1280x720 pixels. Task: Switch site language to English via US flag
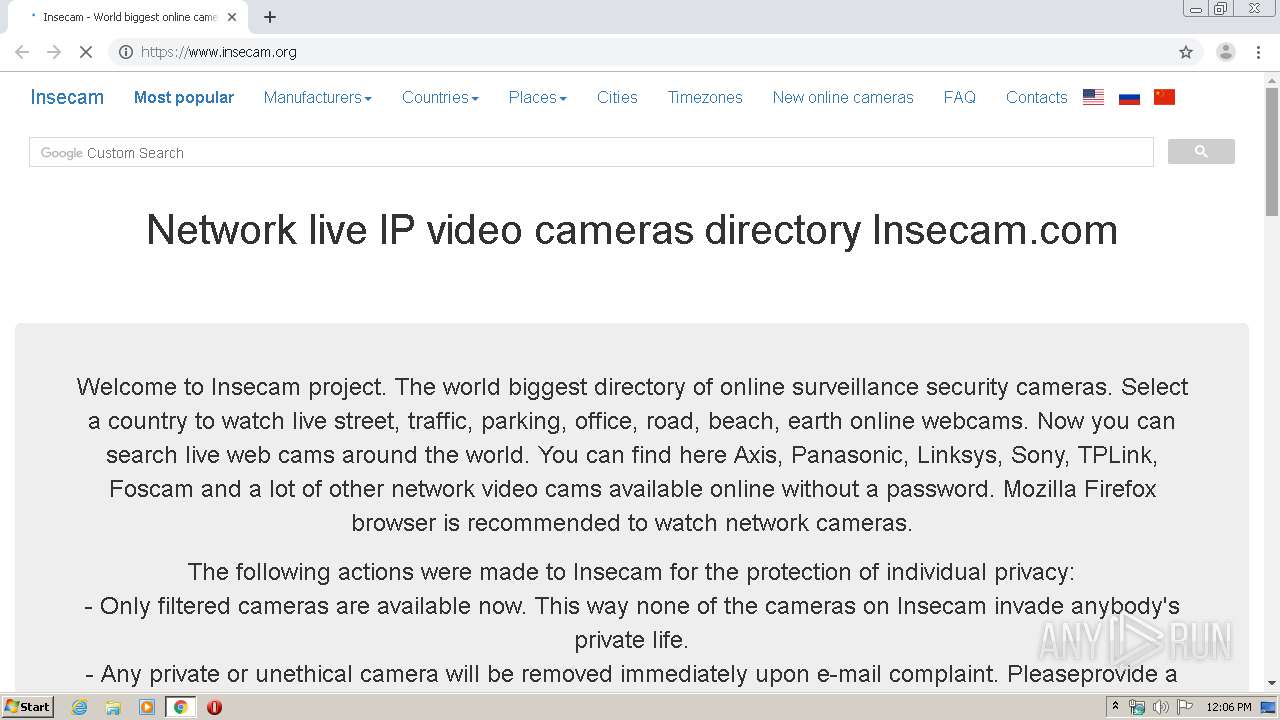pos(1094,97)
